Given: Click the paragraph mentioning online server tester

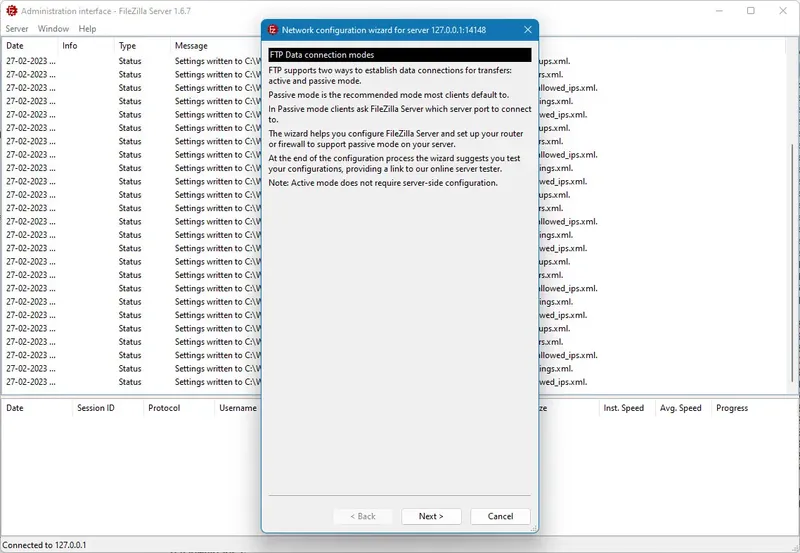Looking at the screenshot, I should point(394,163).
